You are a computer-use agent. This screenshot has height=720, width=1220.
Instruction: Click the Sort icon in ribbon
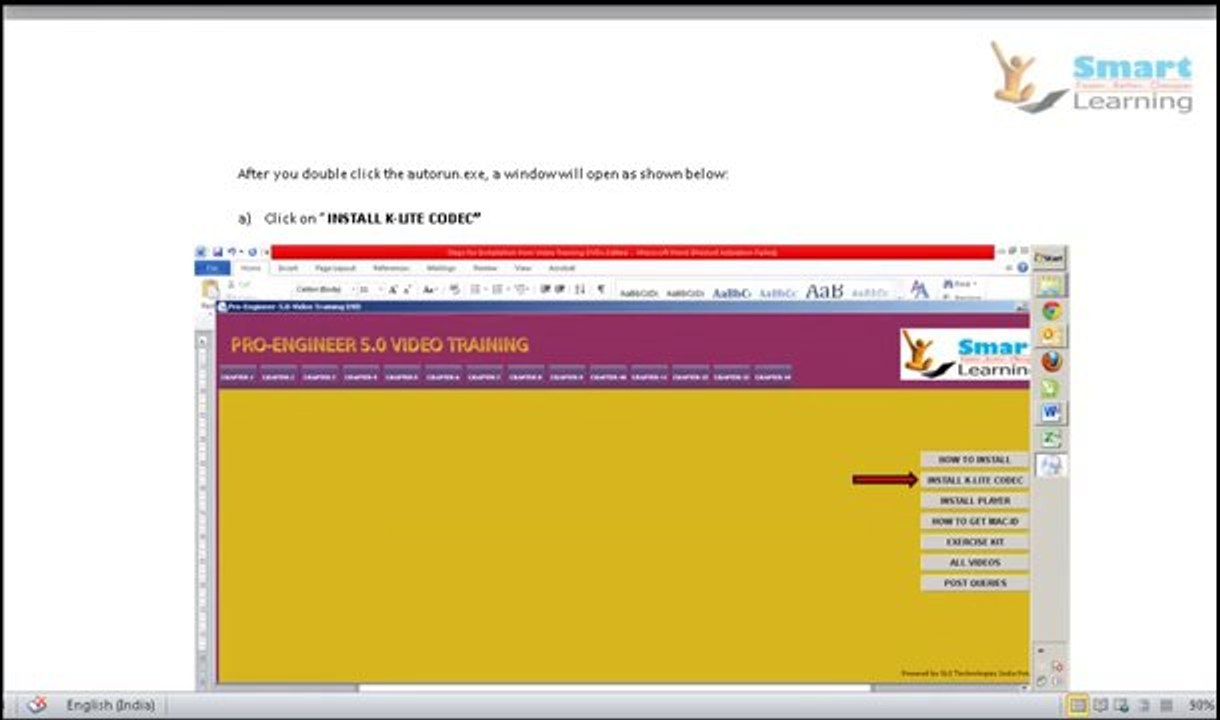(580, 289)
